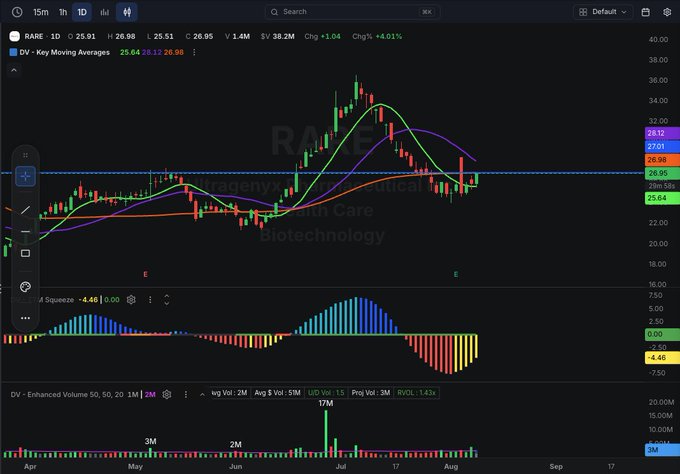Select the rectangle drawing tool
The image size is (680, 474).
click(26, 253)
